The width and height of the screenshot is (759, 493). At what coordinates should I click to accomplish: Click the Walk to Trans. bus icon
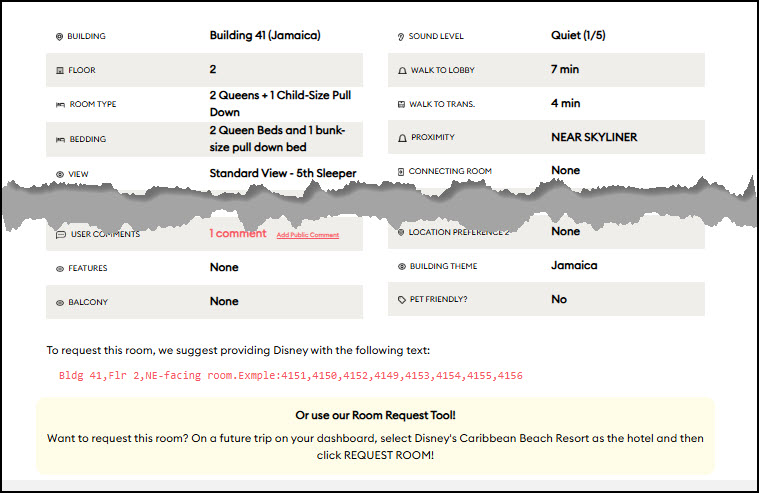[401, 104]
